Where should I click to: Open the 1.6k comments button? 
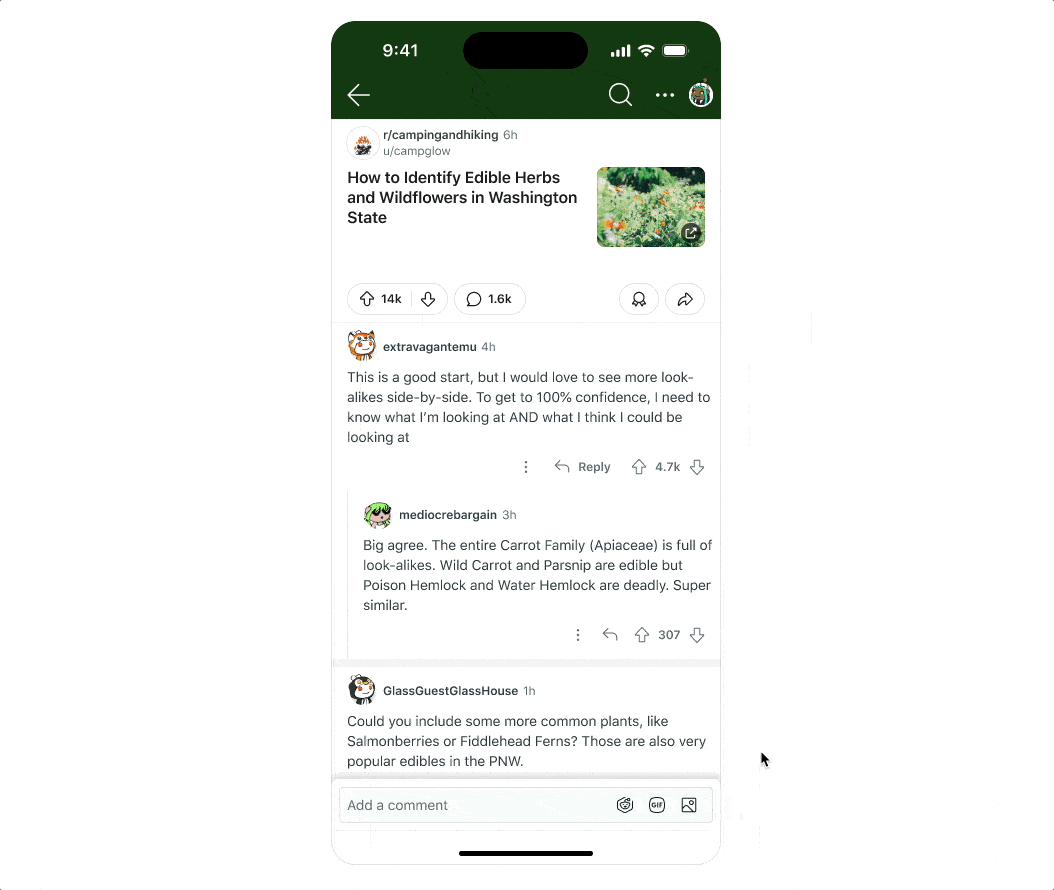click(489, 299)
